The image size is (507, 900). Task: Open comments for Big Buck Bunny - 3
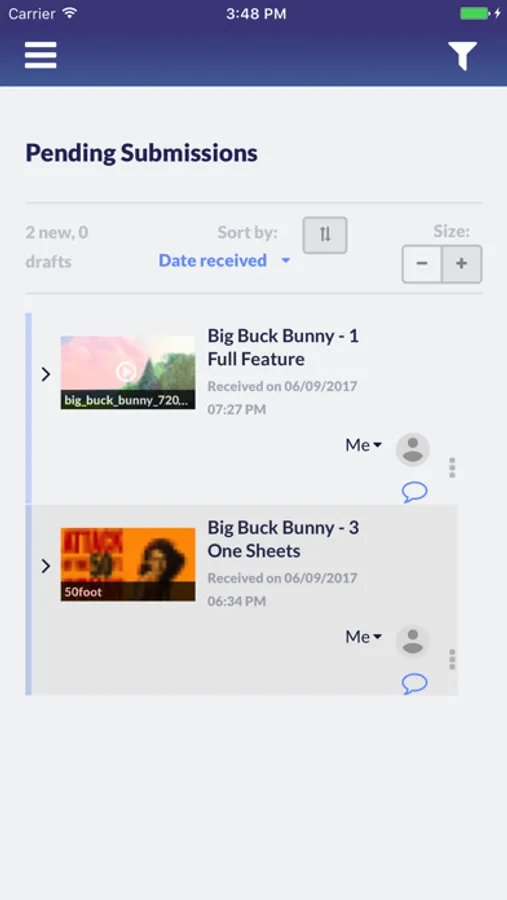[x=415, y=684]
